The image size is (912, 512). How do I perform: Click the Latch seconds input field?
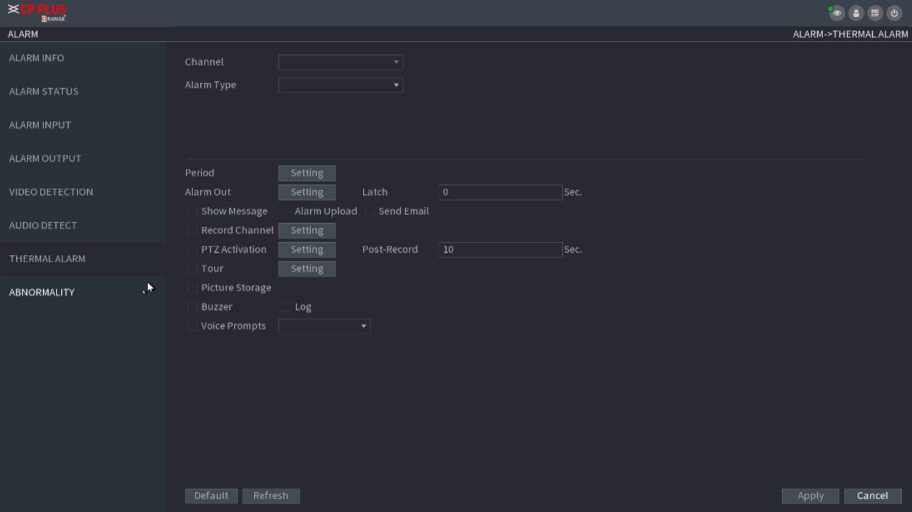(x=500, y=192)
